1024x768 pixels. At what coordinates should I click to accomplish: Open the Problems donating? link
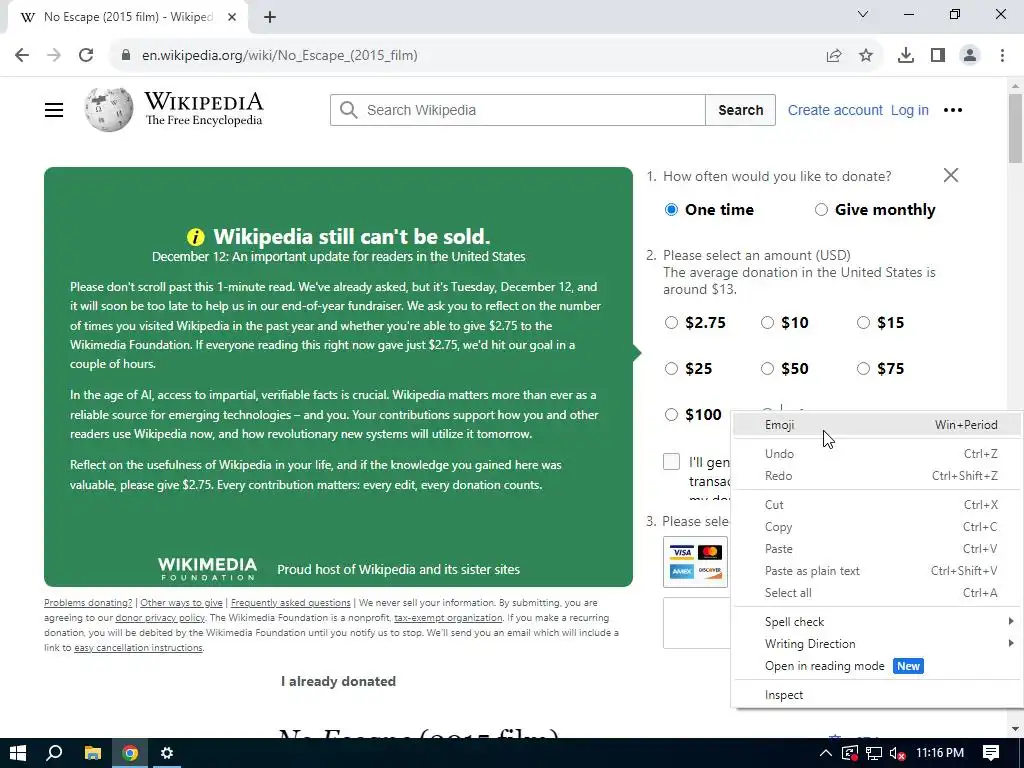(88, 603)
